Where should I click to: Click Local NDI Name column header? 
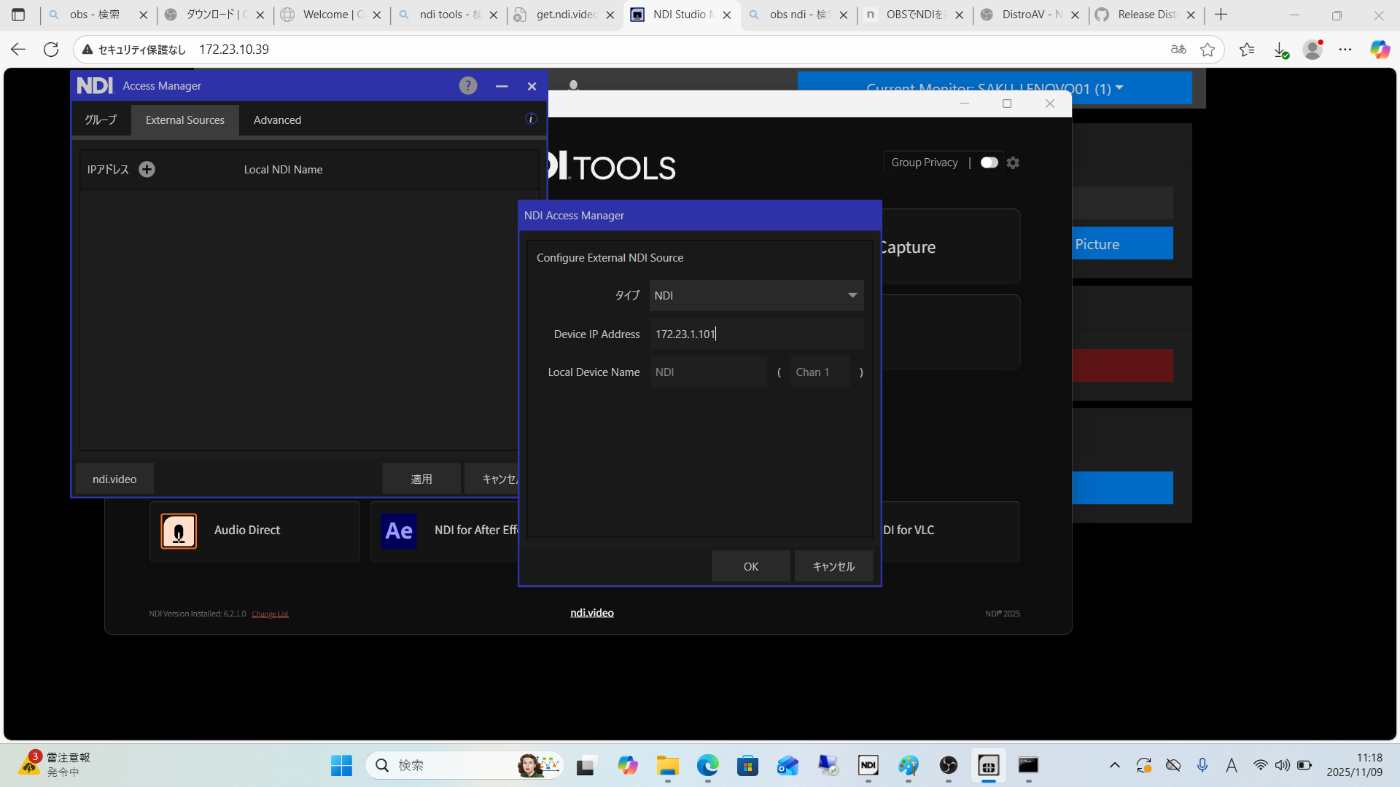tap(283, 169)
